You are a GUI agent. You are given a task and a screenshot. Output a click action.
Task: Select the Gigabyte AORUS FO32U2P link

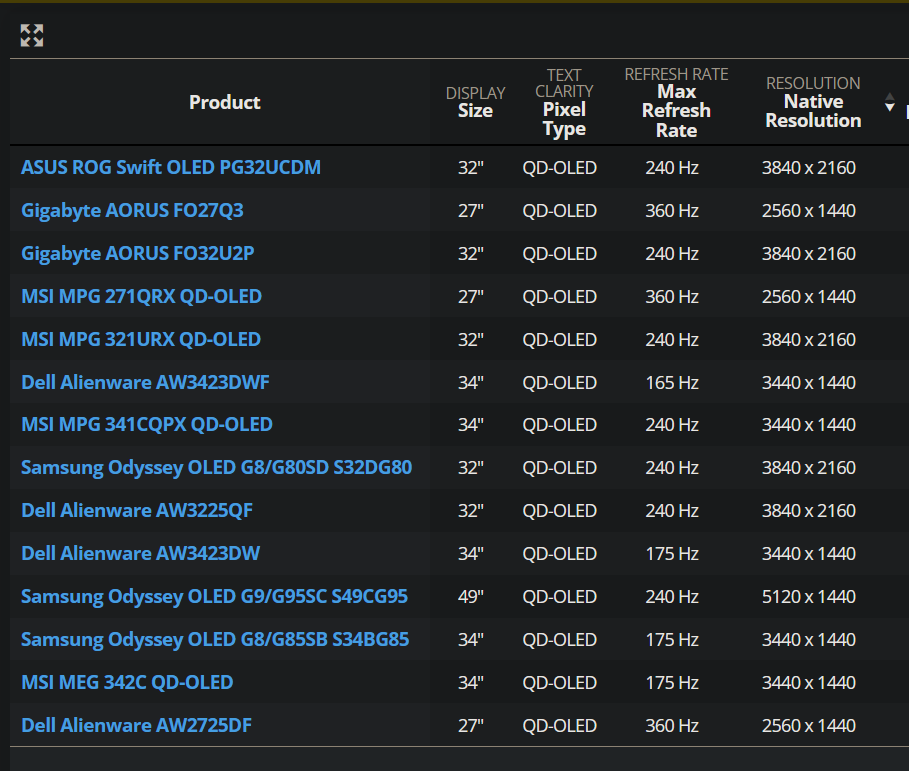(x=138, y=253)
